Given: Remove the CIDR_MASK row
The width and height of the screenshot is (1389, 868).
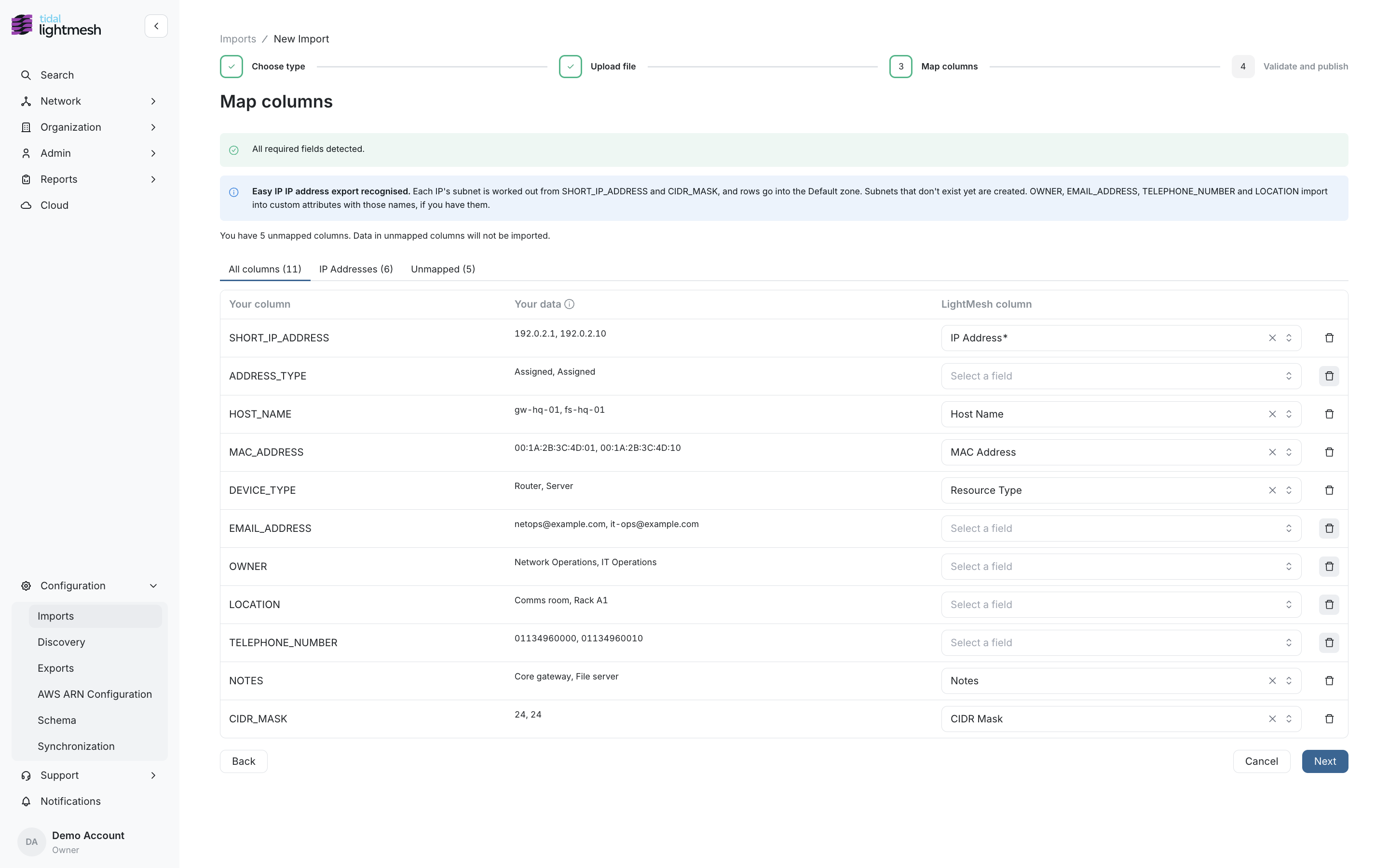Looking at the screenshot, I should pos(1329,719).
